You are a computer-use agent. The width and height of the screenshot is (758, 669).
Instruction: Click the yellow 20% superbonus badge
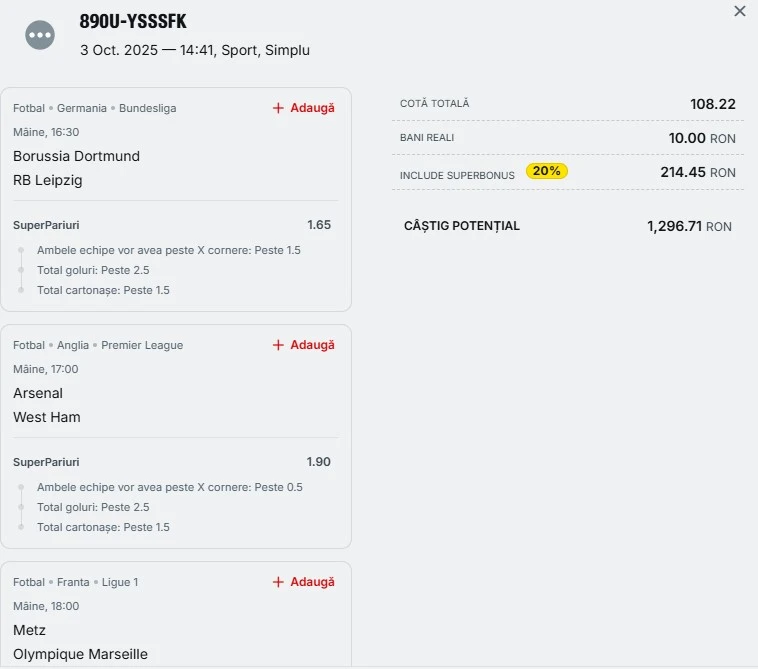547,171
